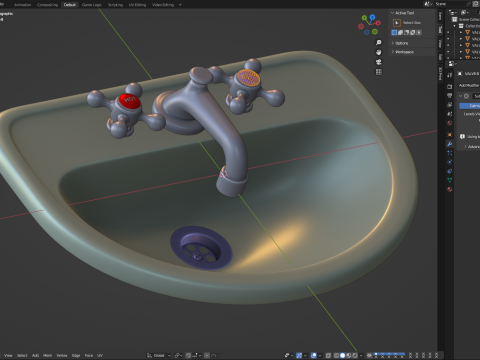480x360 pixels.
Task: Open properties editor type dropdown
Action: click(x=452, y=64)
